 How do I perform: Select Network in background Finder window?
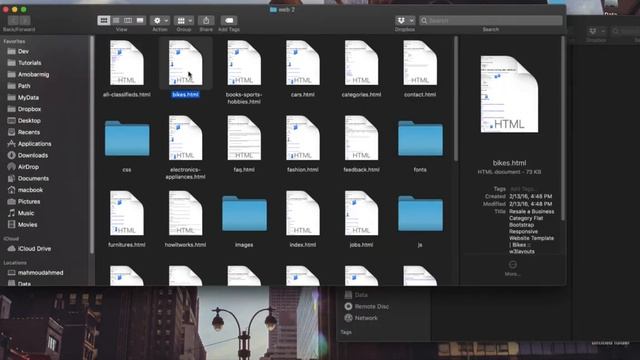coord(361,318)
